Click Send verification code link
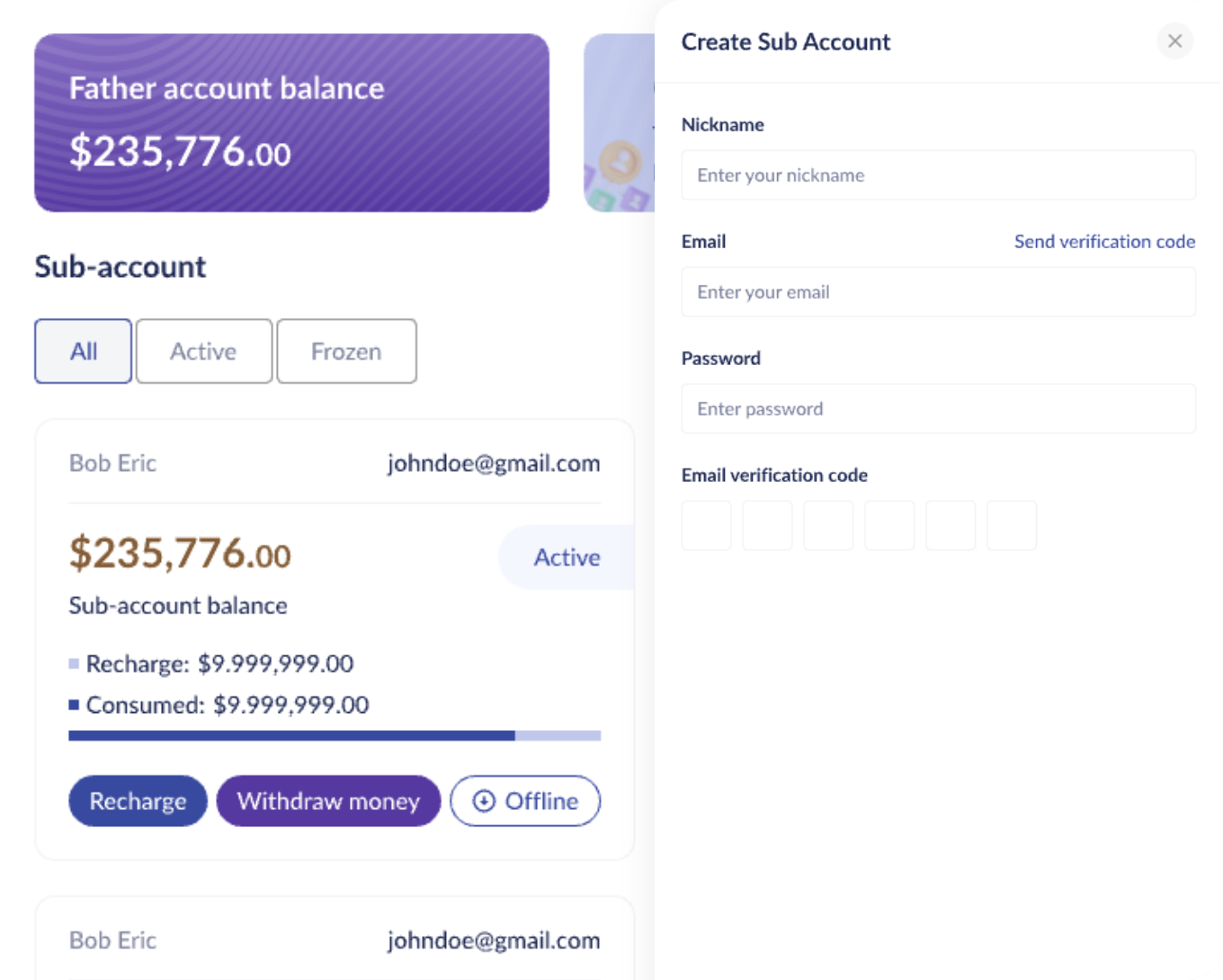Image resolution: width=1223 pixels, height=980 pixels. (1104, 242)
